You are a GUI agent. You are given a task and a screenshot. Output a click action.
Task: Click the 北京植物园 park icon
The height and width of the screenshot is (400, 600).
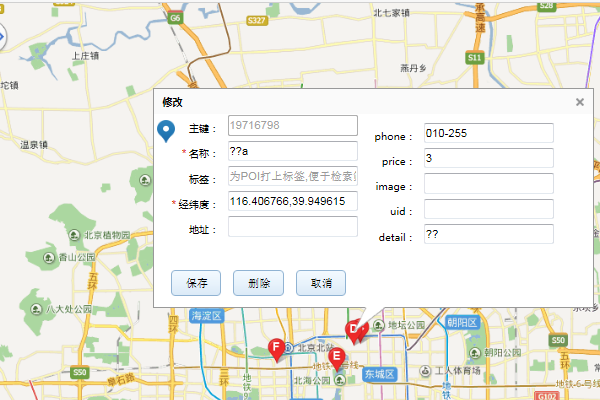click(74, 235)
